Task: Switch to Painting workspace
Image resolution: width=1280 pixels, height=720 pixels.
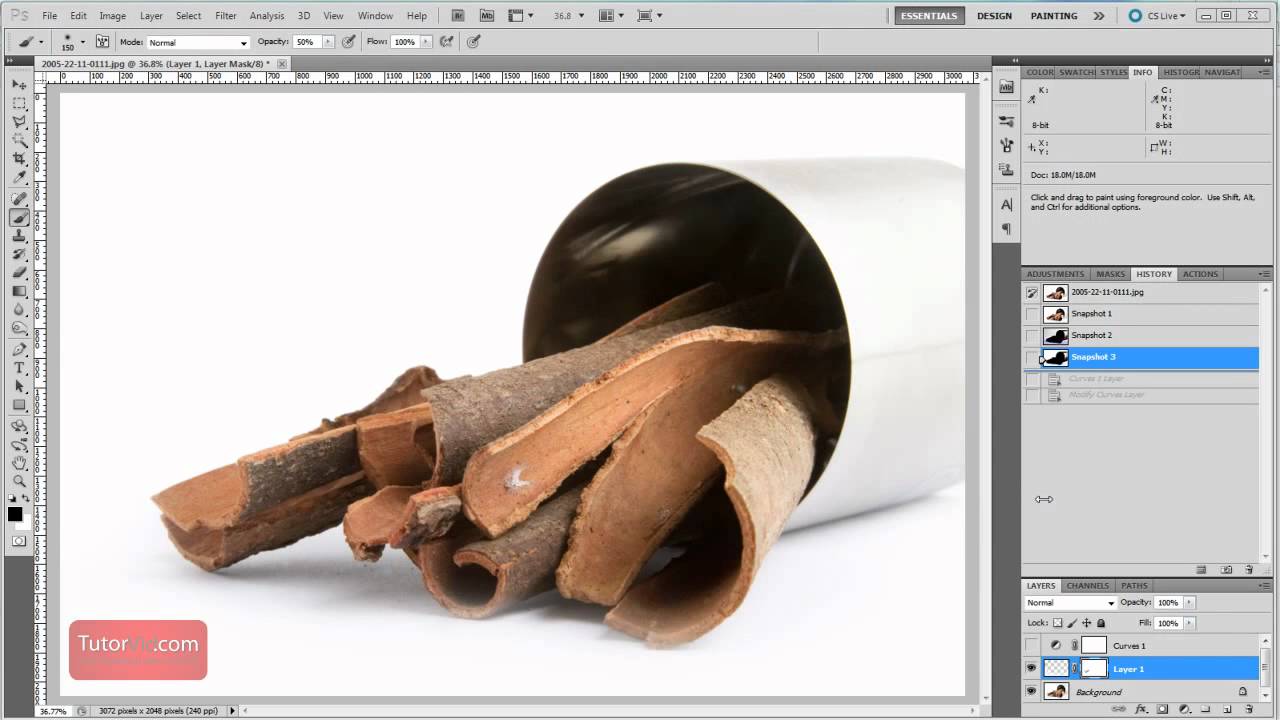Action: tap(1054, 16)
